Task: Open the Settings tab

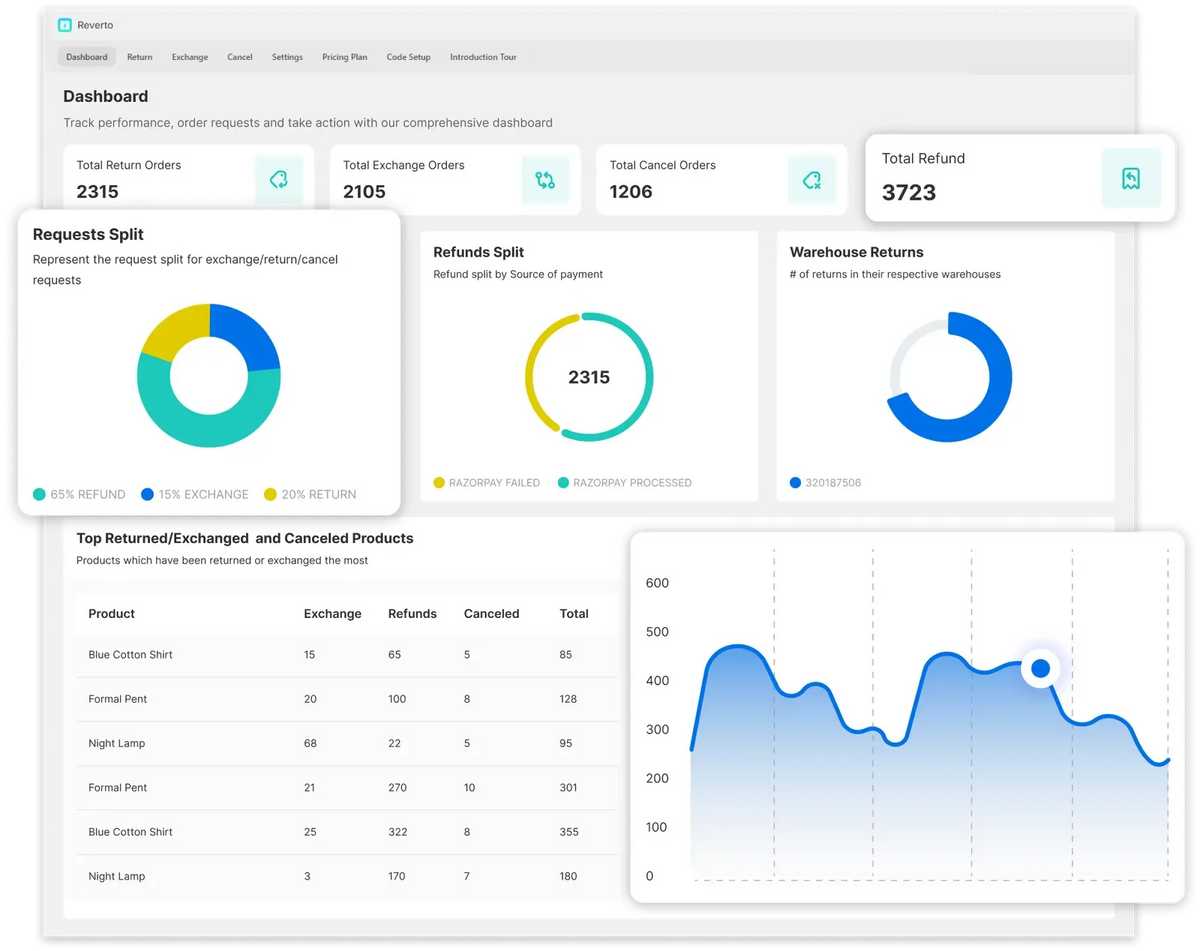Action: tap(287, 57)
